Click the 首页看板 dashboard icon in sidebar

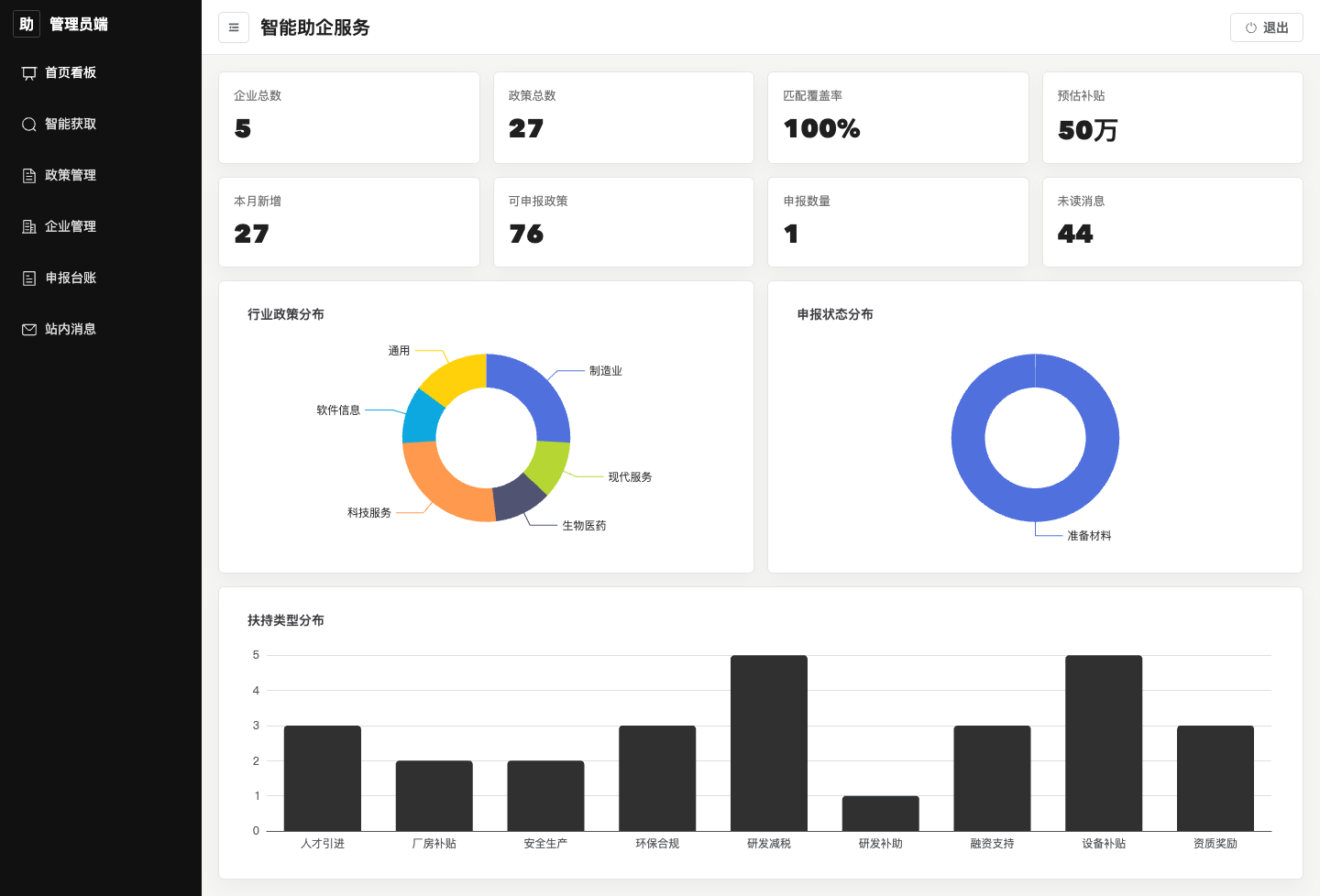(x=29, y=73)
